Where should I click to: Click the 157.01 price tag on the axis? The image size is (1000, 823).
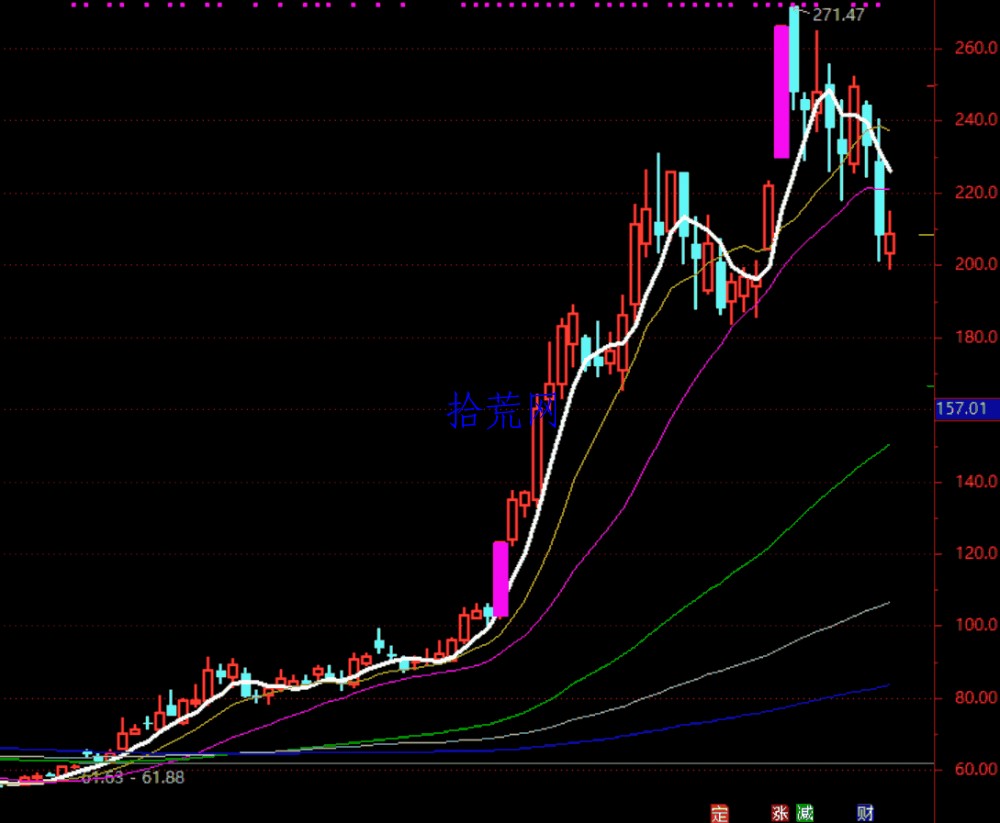point(967,408)
